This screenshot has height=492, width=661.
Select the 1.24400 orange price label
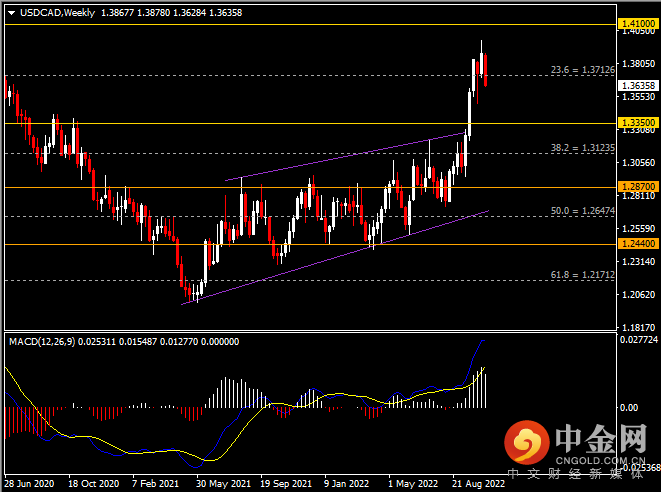(638, 243)
